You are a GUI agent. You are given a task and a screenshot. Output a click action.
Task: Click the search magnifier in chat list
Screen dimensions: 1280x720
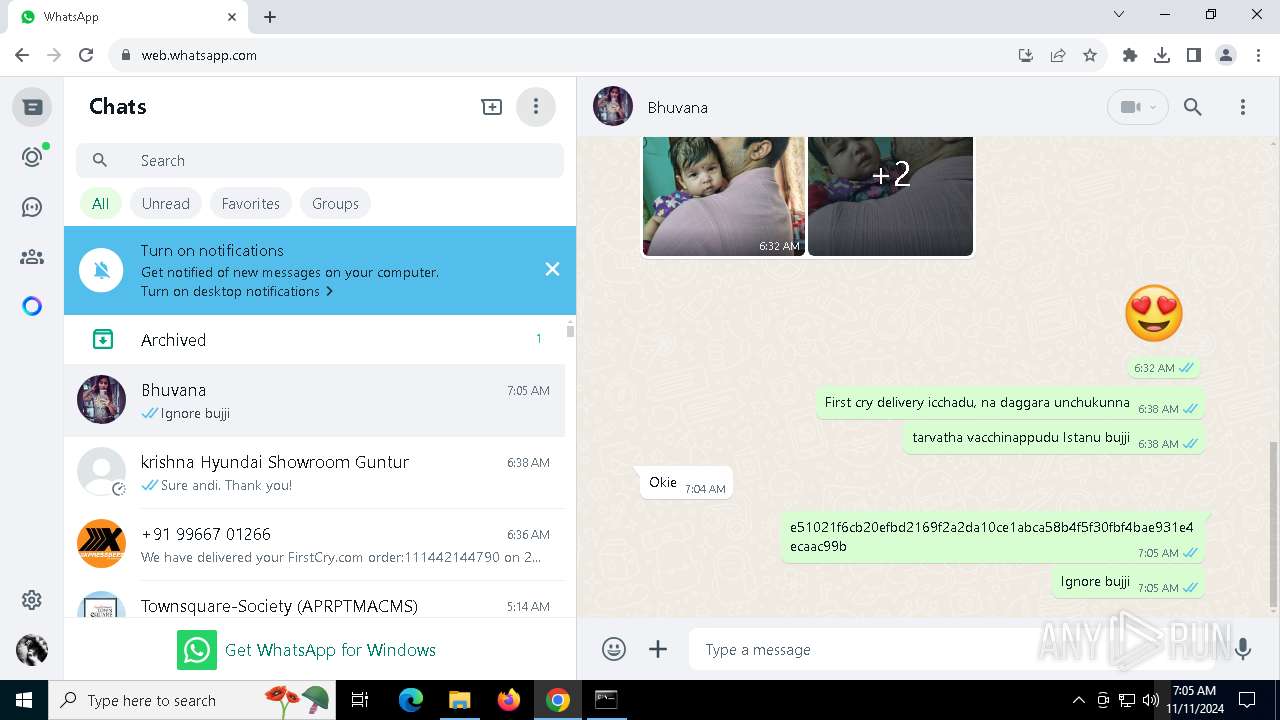tap(100, 160)
